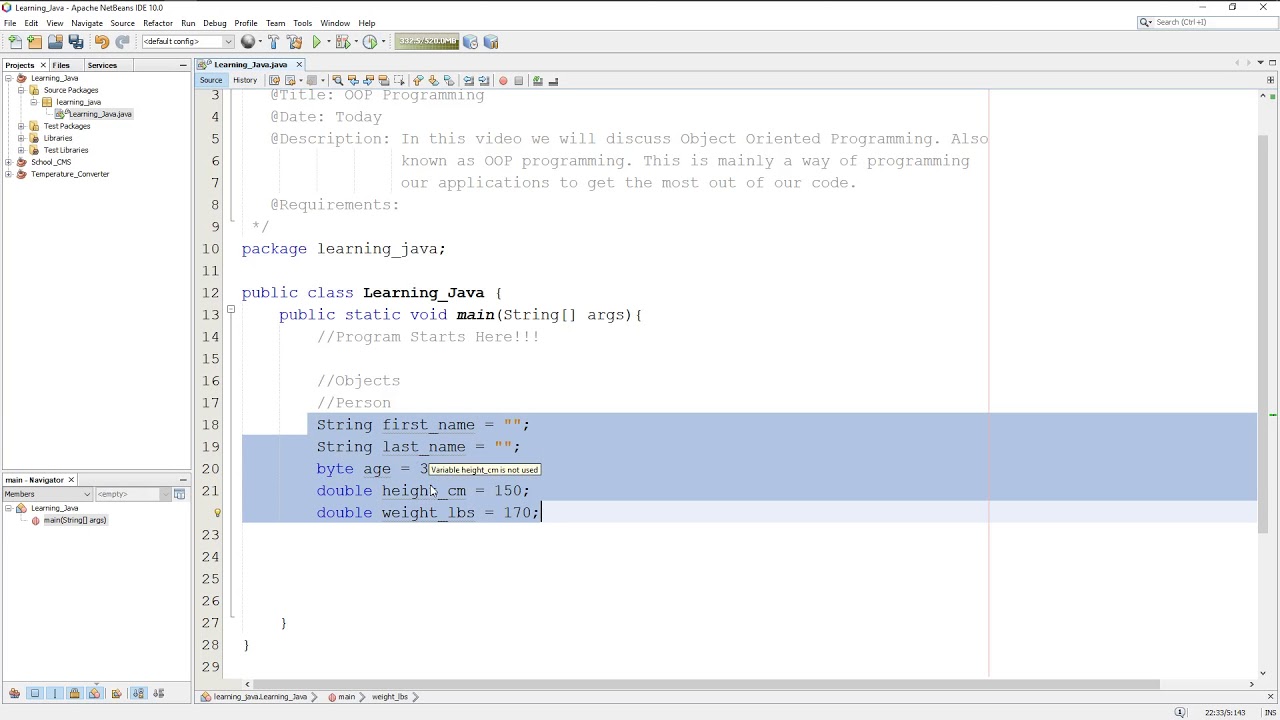This screenshot has height=720, width=1280.
Task: Expand the Temperature_Converter project
Action: (9, 174)
